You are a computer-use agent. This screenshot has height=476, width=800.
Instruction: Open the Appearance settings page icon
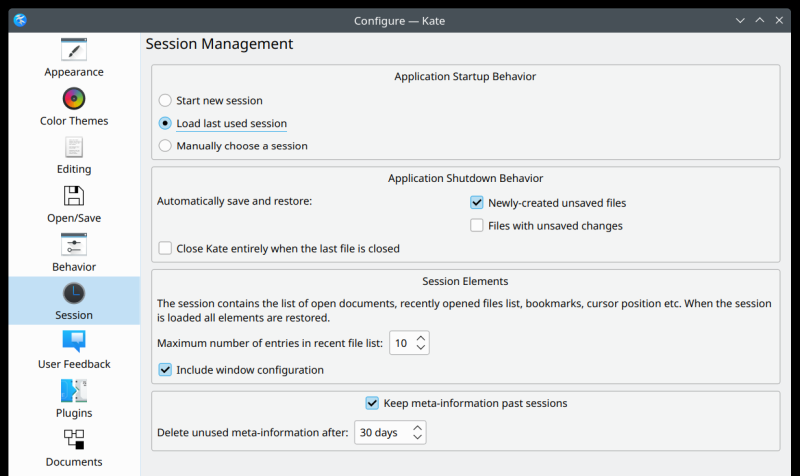click(74, 49)
